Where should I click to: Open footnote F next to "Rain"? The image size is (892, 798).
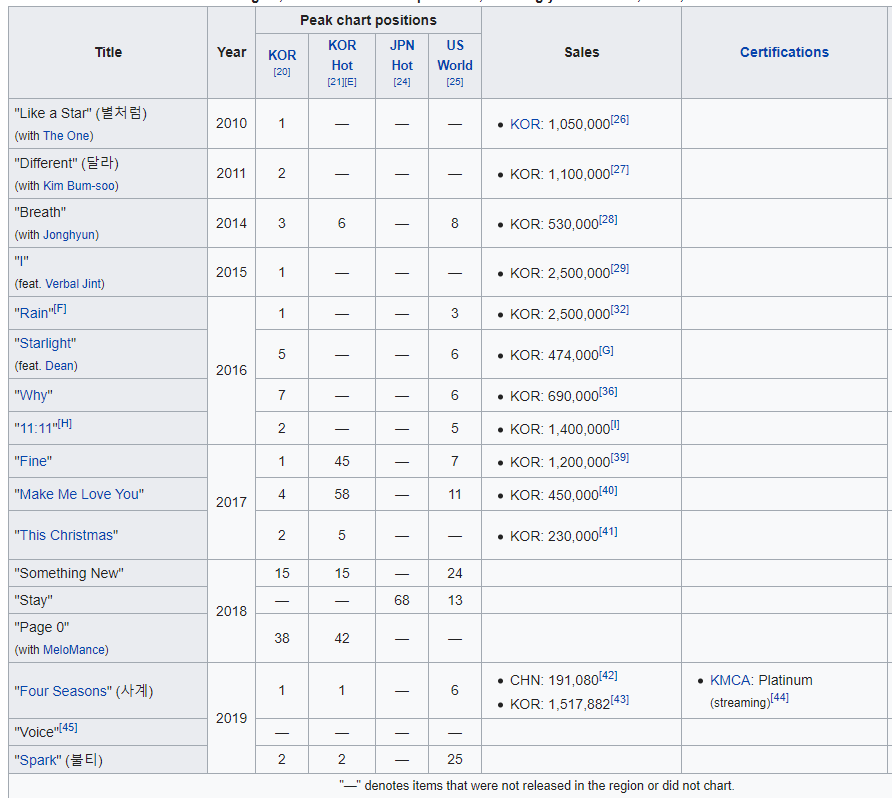coord(60,309)
